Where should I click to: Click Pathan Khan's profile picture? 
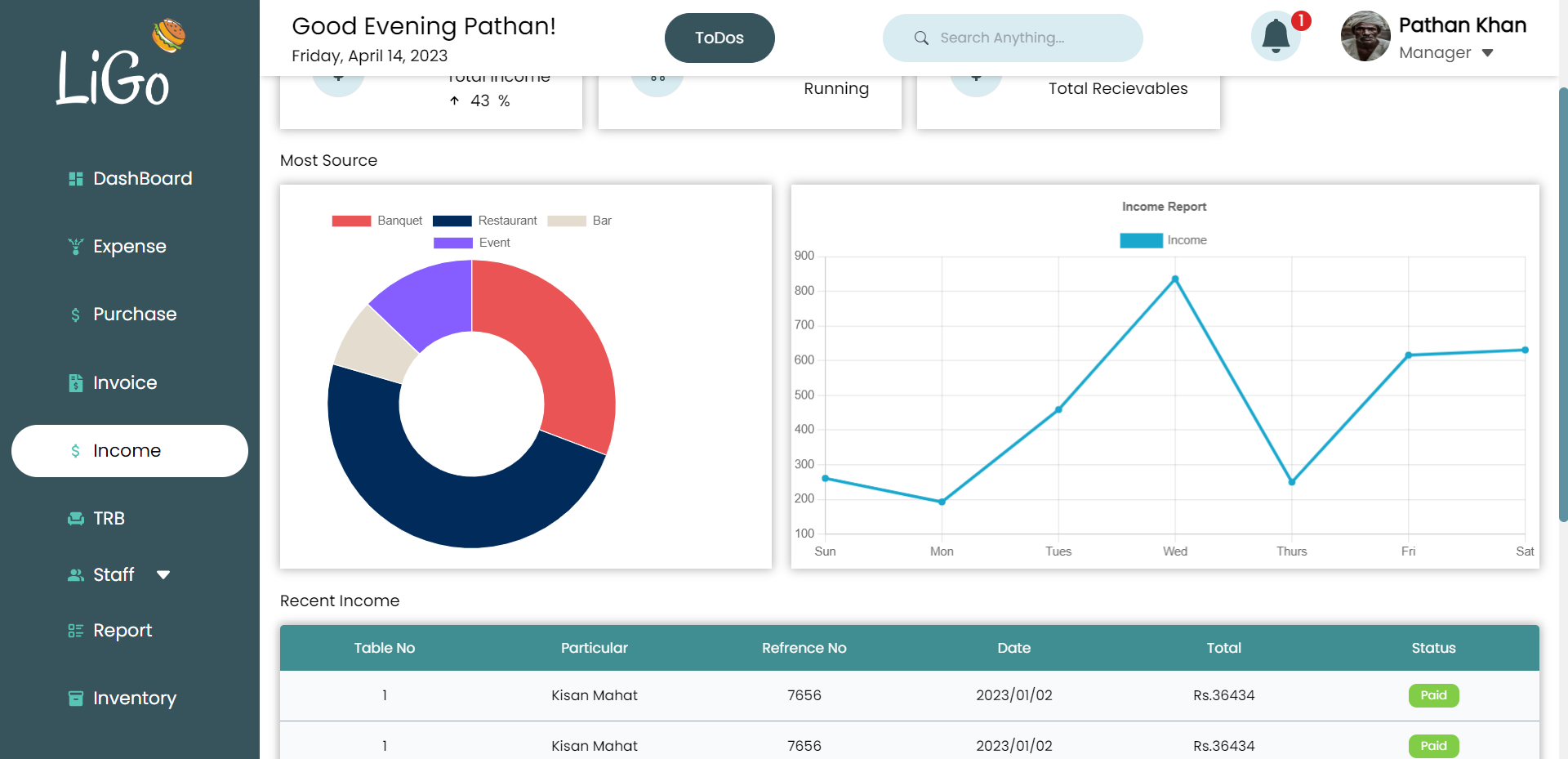1365,37
